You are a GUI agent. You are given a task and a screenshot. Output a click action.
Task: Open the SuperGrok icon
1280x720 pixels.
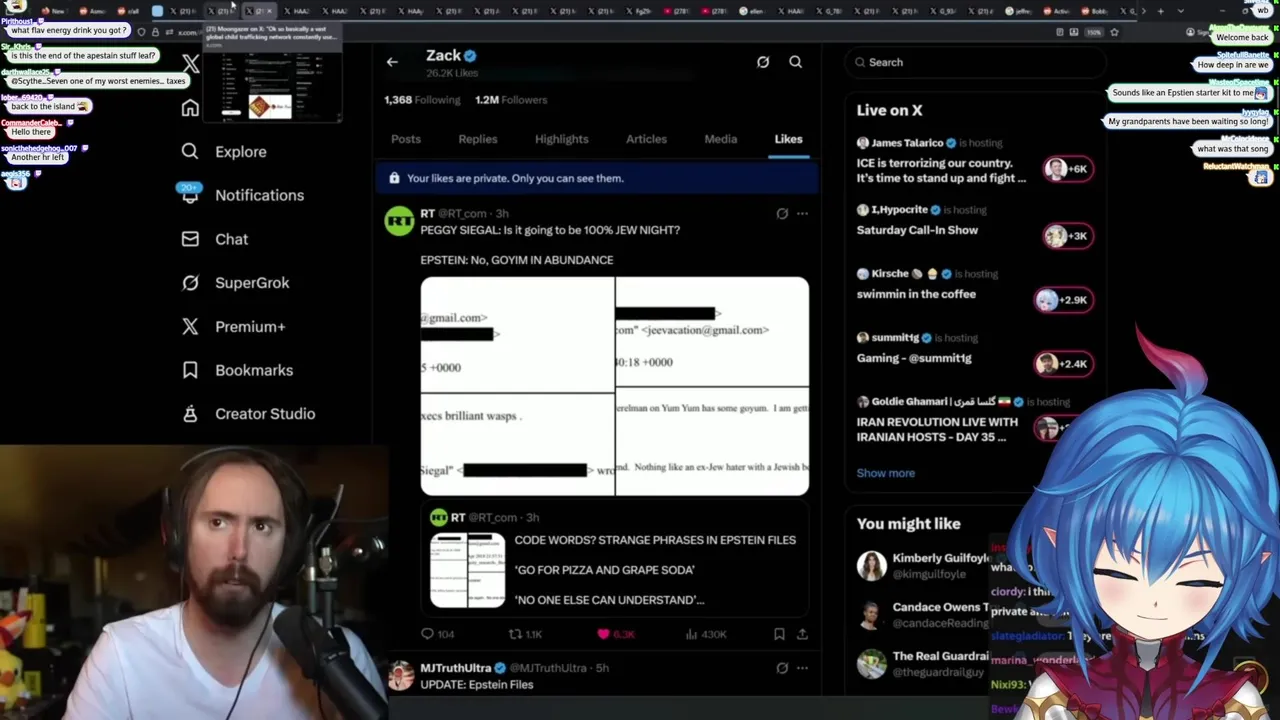click(x=190, y=283)
